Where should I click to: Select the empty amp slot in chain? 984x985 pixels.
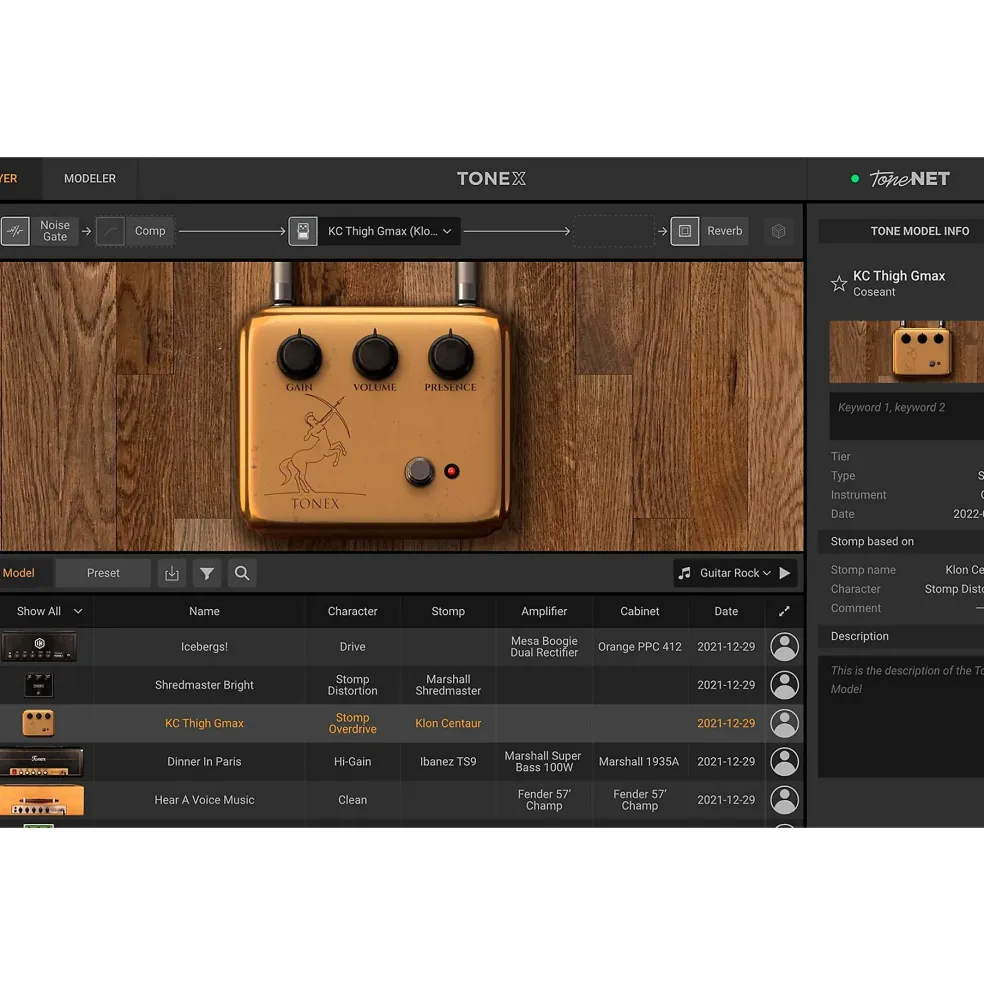(614, 231)
